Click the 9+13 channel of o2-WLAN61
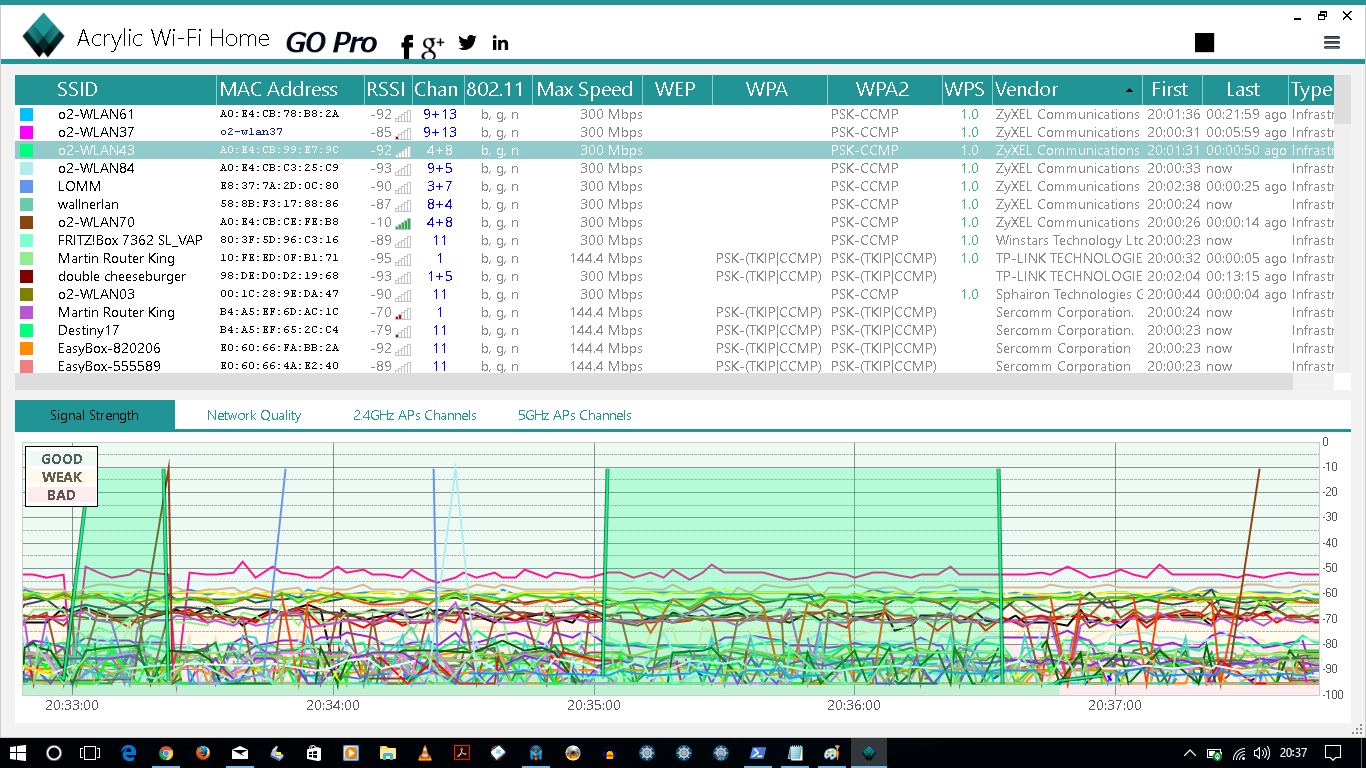 [440, 114]
